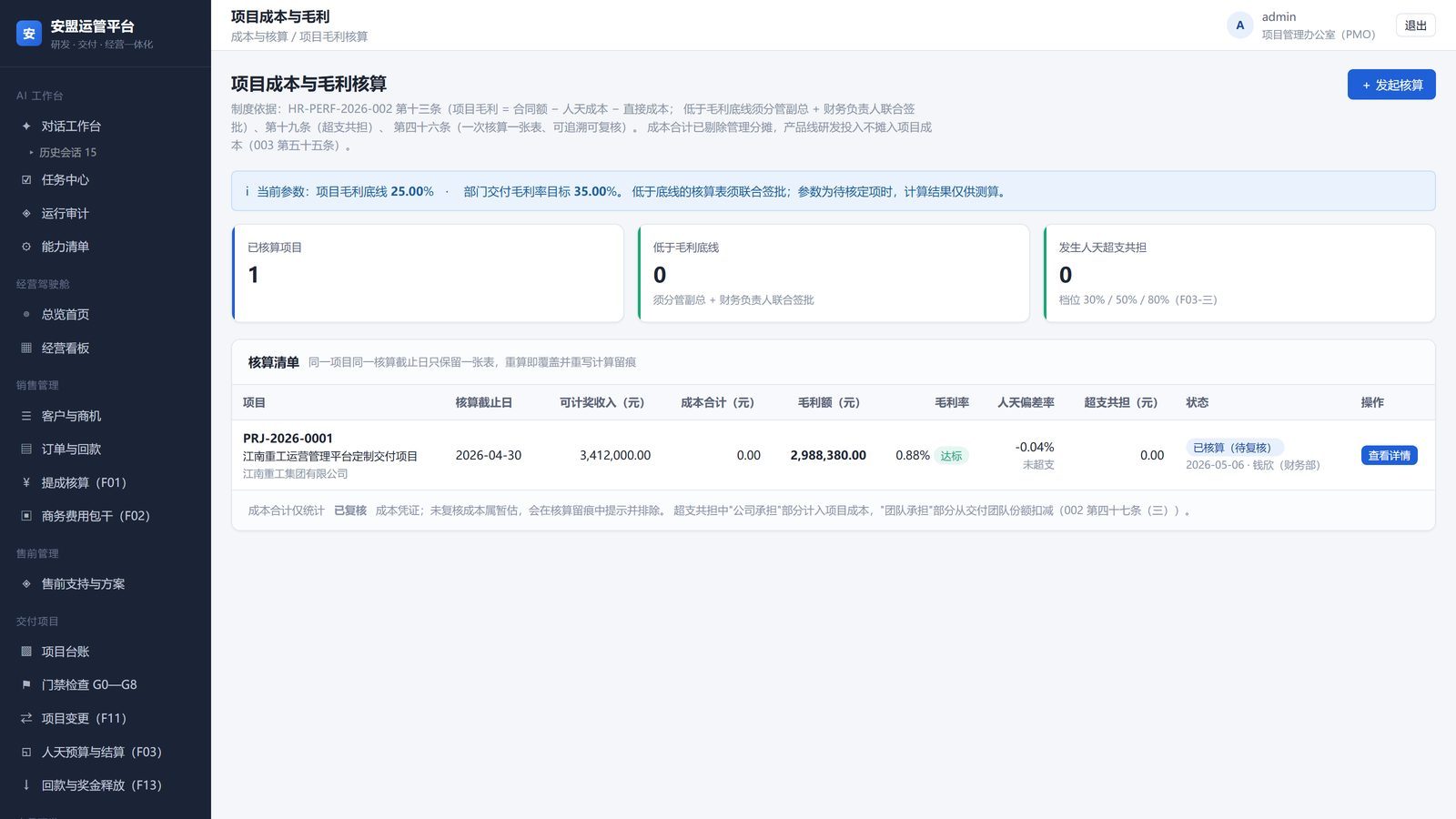1456x819 pixels.
Task: Click the 商务费用包干 square icon
Action: (x=26, y=515)
